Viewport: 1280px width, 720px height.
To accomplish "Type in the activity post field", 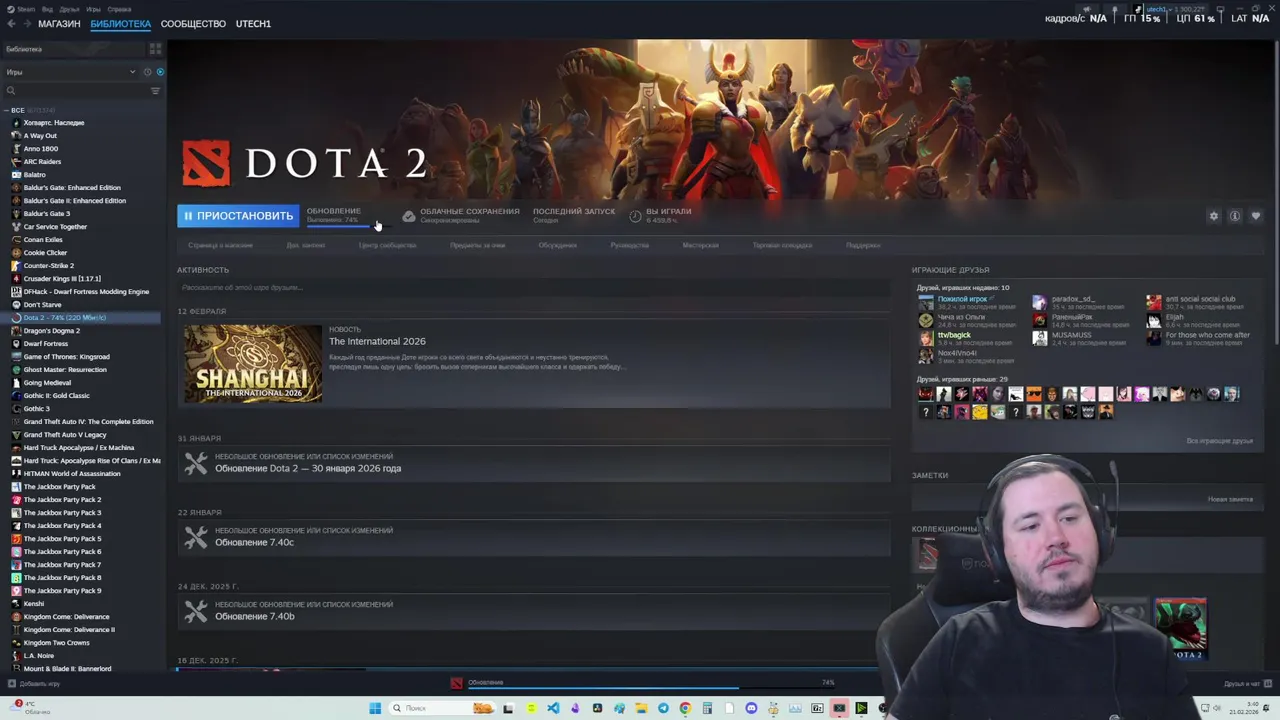I will click(x=533, y=288).
